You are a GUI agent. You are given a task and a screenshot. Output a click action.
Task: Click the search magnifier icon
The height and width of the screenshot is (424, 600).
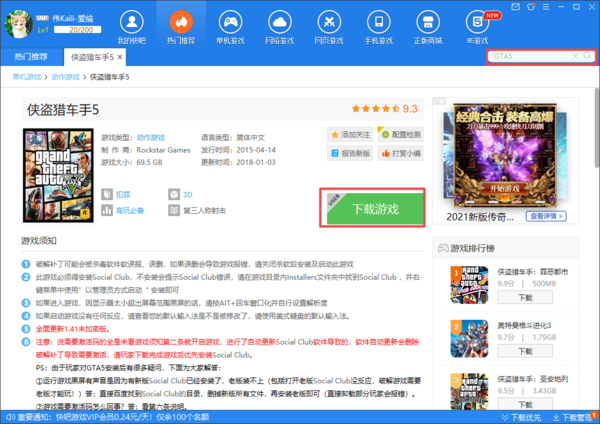(587, 56)
